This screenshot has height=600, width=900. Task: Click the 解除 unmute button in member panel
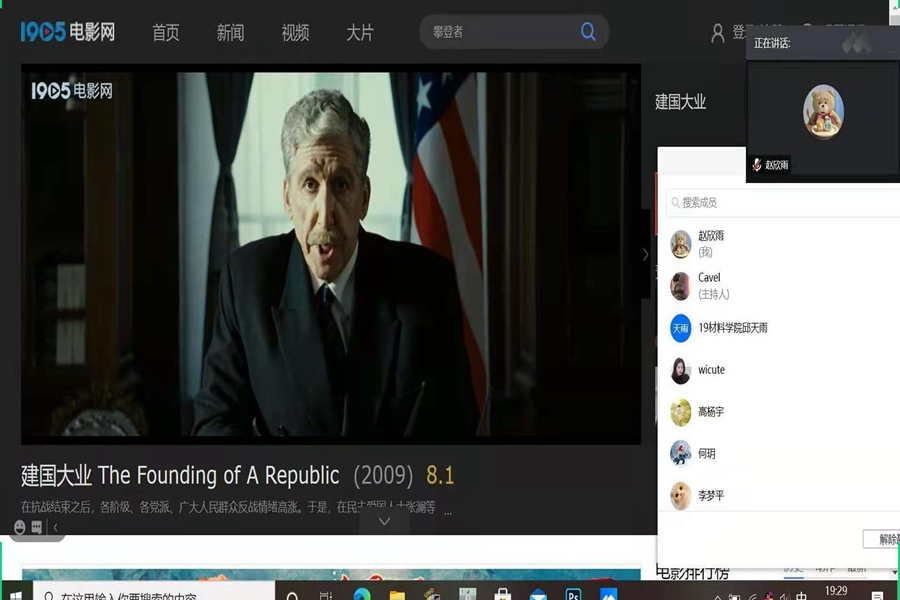click(882, 539)
